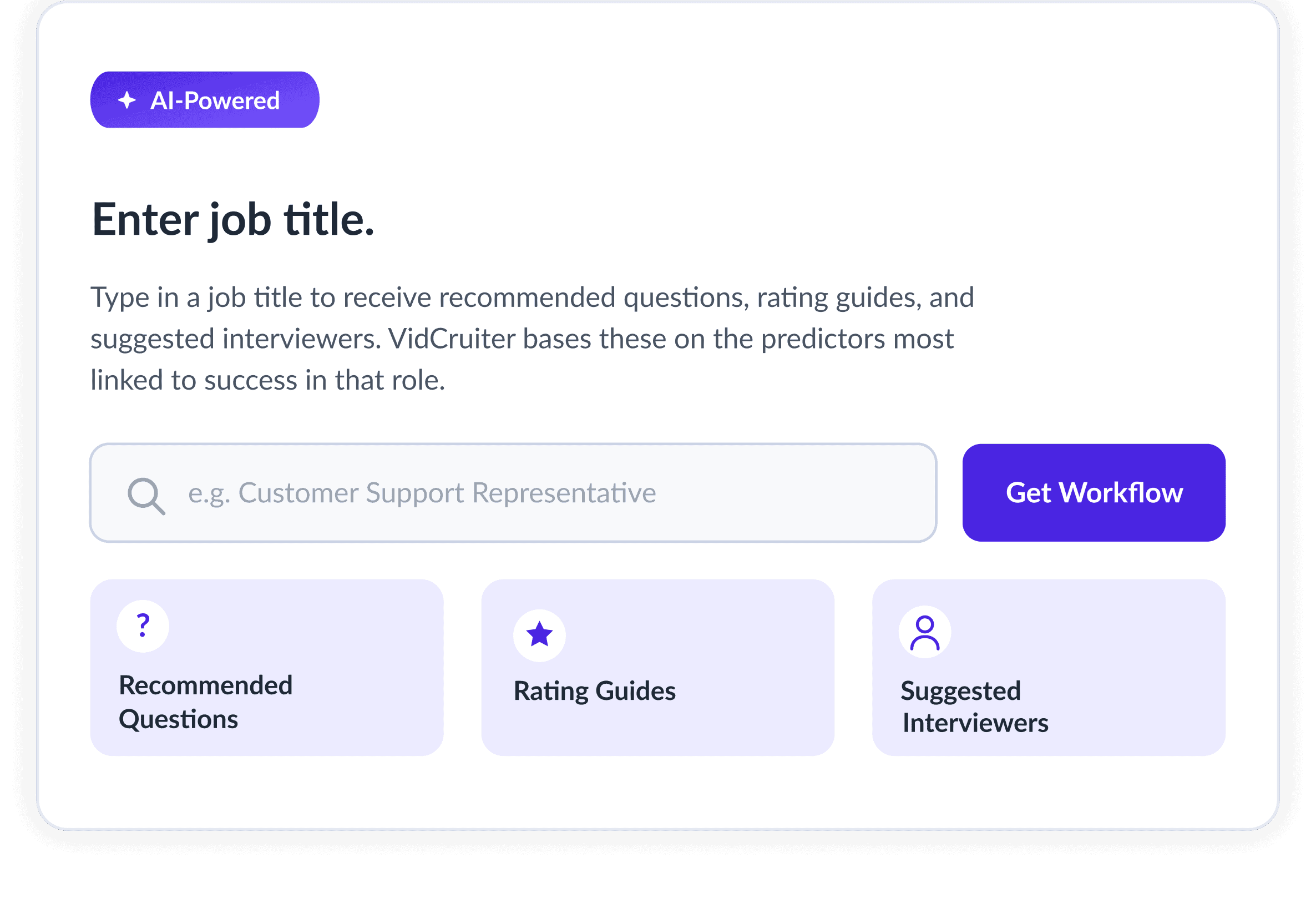Click the star icon for Rating Guides
This screenshot has height=903, width=1316.
pos(540,635)
